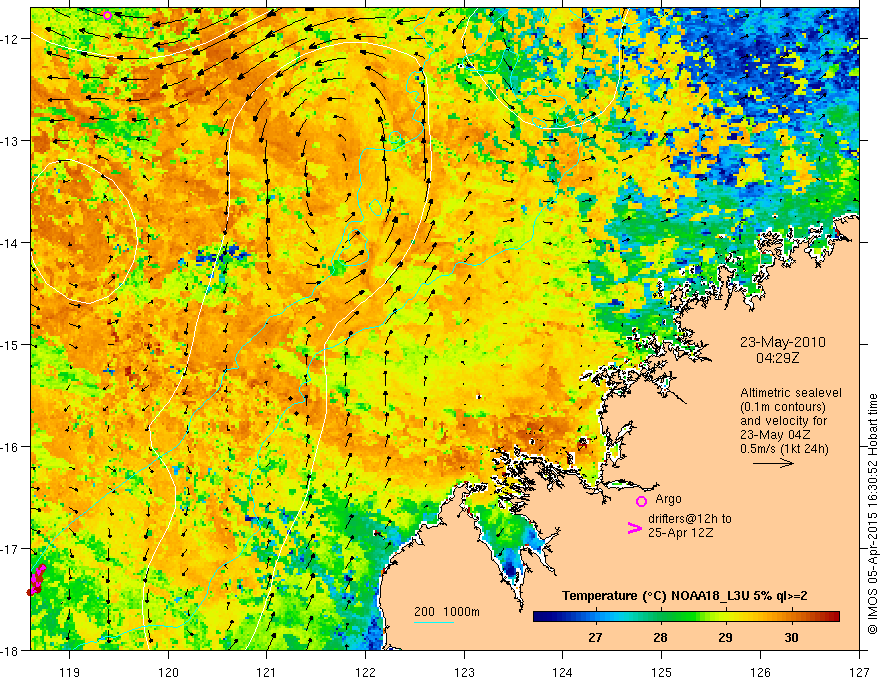Click the '25-Apr 12Z' legend text
Screen dimensions: 880x680
pos(681,533)
